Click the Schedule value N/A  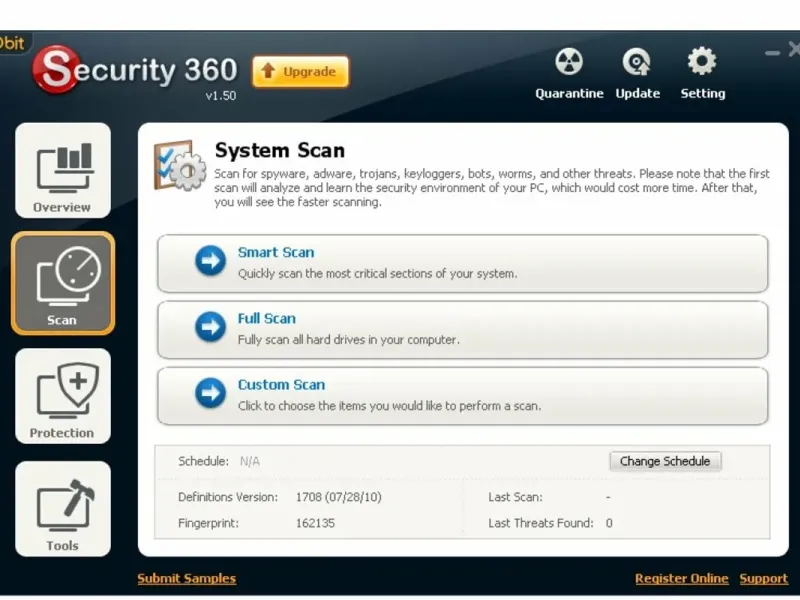point(249,461)
